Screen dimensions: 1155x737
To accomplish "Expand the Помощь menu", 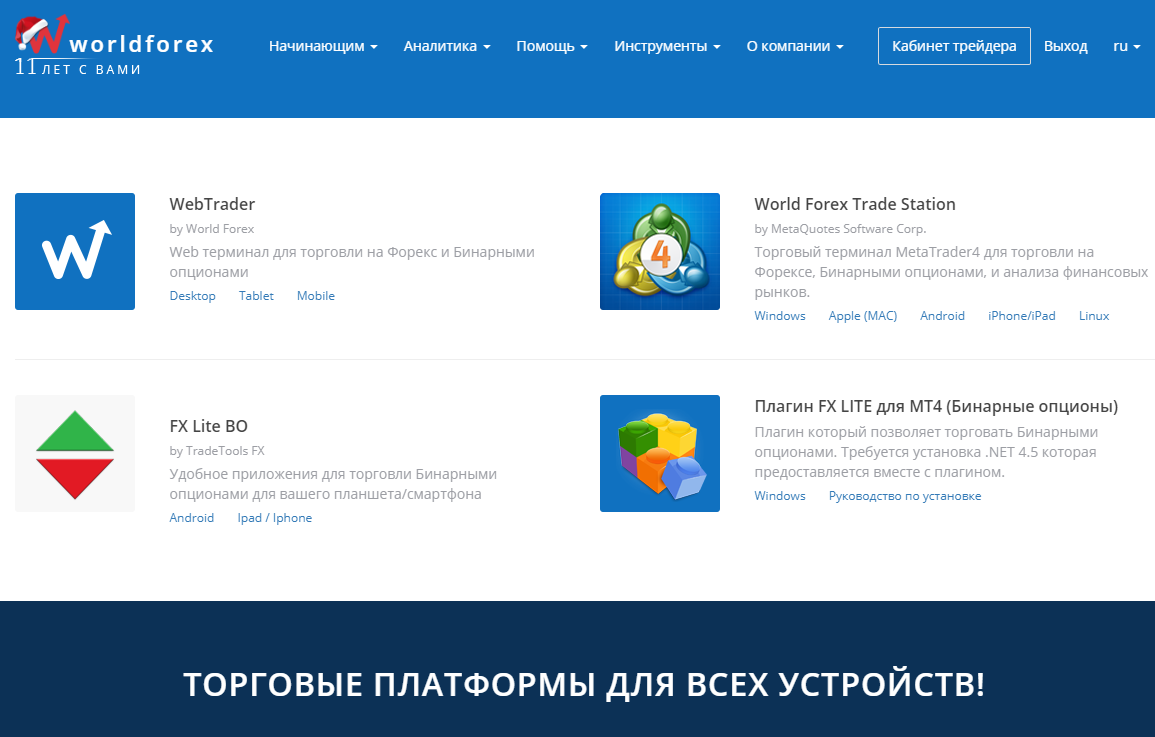I will click(x=551, y=46).
